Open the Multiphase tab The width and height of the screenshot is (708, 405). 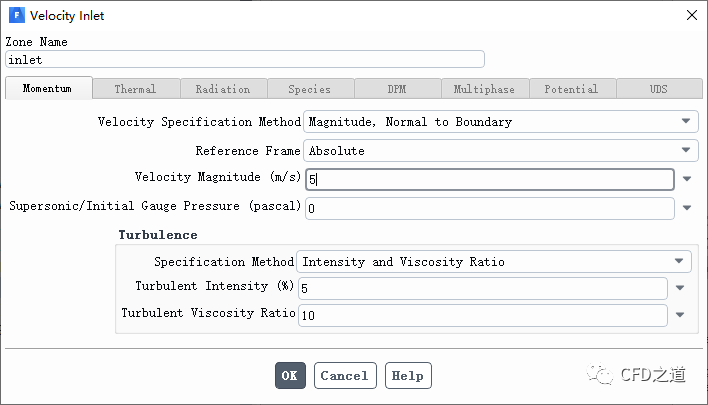[x=484, y=89]
